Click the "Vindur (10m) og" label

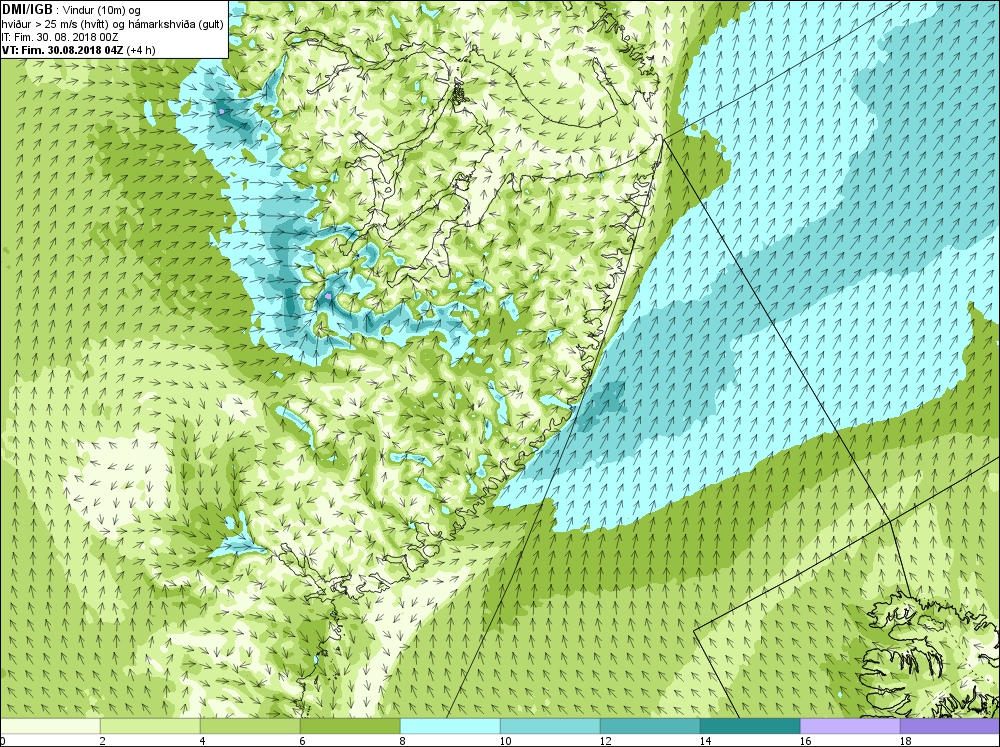(x=102, y=11)
